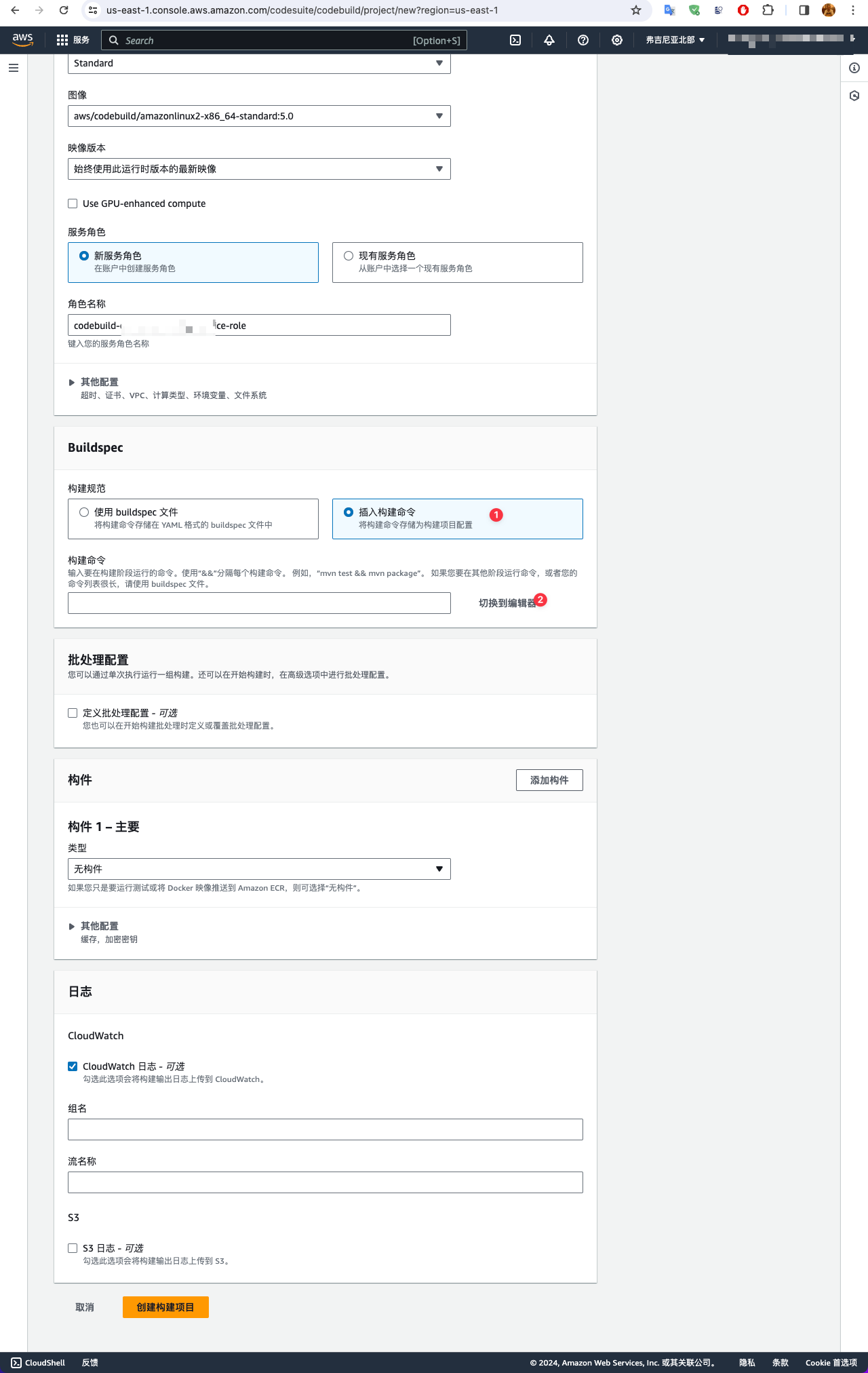This screenshot has height=1373, width=868.
Task: Select 使用 buildspec 文件 radio option
Action: point(84,512)
